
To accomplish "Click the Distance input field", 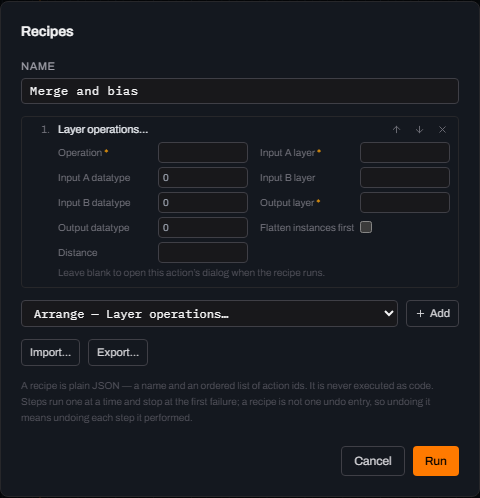I will [203, 253].
